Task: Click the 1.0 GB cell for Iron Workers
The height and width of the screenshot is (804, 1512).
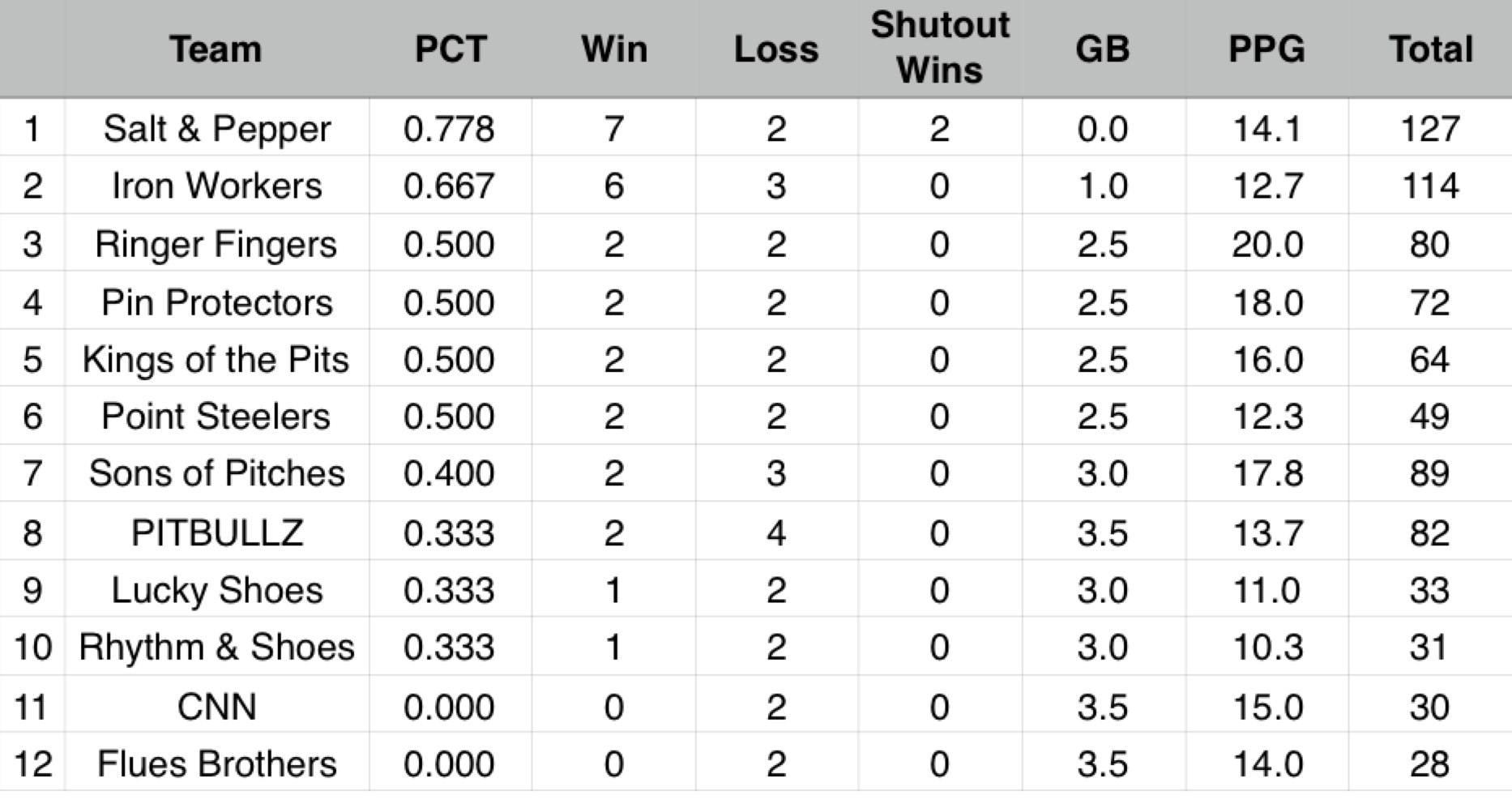Action: click(x=1102, y=186)
